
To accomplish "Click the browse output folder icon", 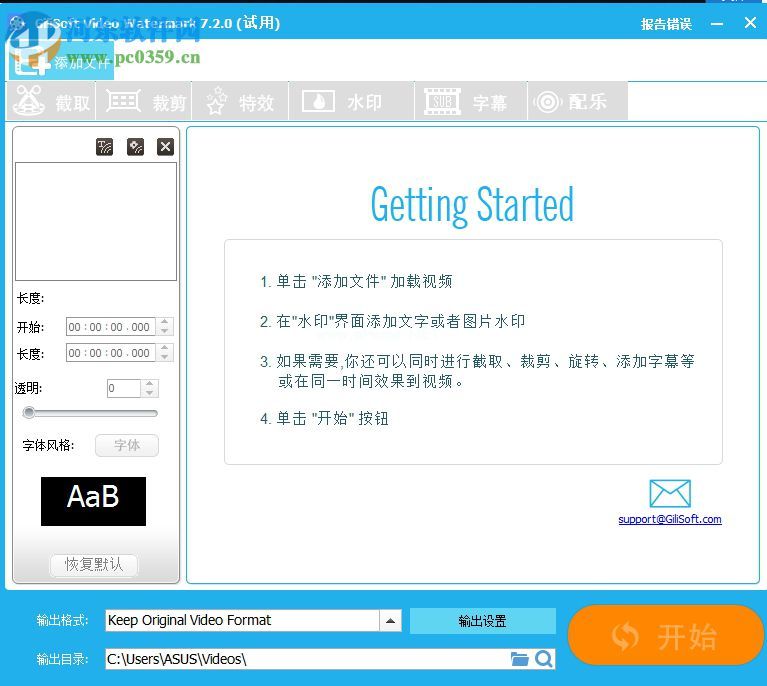I will coord(519,659).
